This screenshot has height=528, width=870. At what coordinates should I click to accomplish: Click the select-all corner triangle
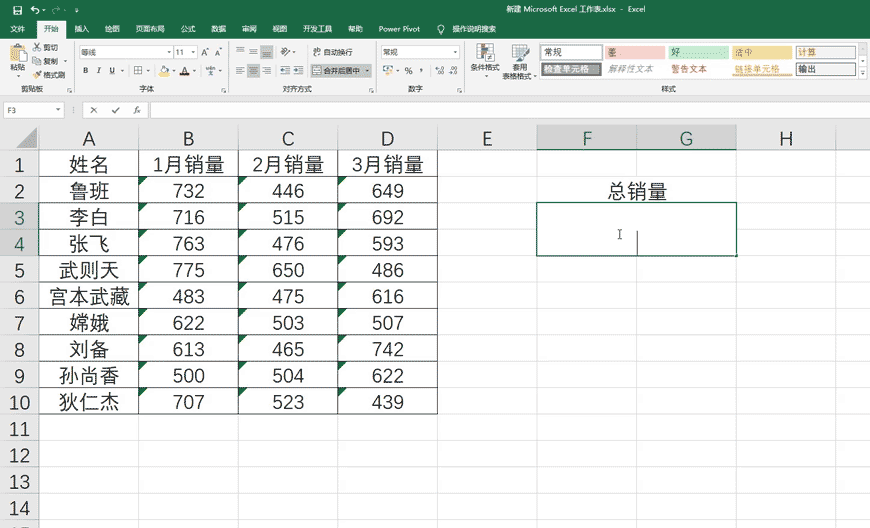[26, 138]
